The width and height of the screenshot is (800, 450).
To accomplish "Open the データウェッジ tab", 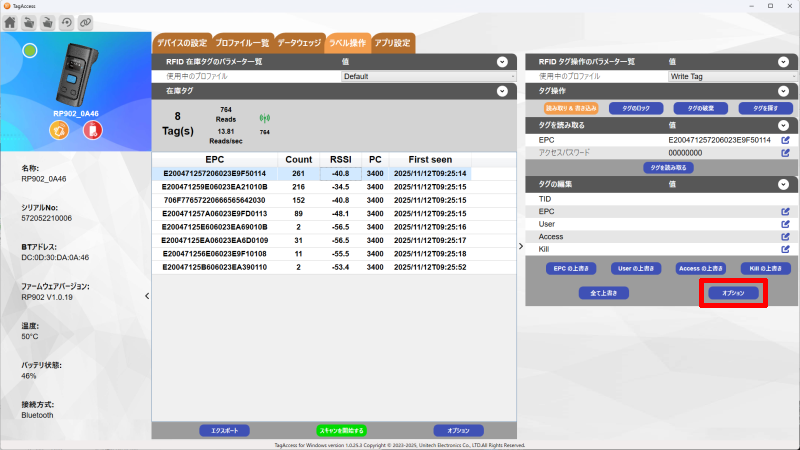I will (x=299, y=44).
